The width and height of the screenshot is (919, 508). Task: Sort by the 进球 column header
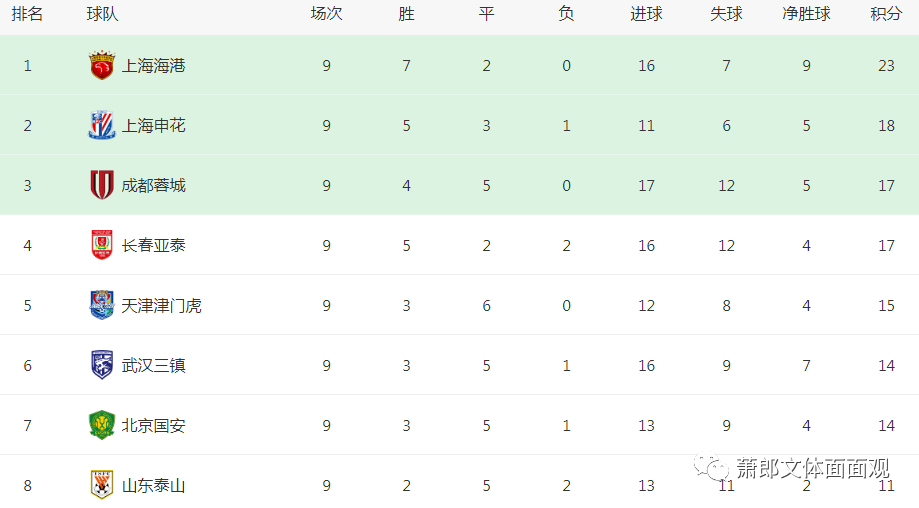[646, 13]
